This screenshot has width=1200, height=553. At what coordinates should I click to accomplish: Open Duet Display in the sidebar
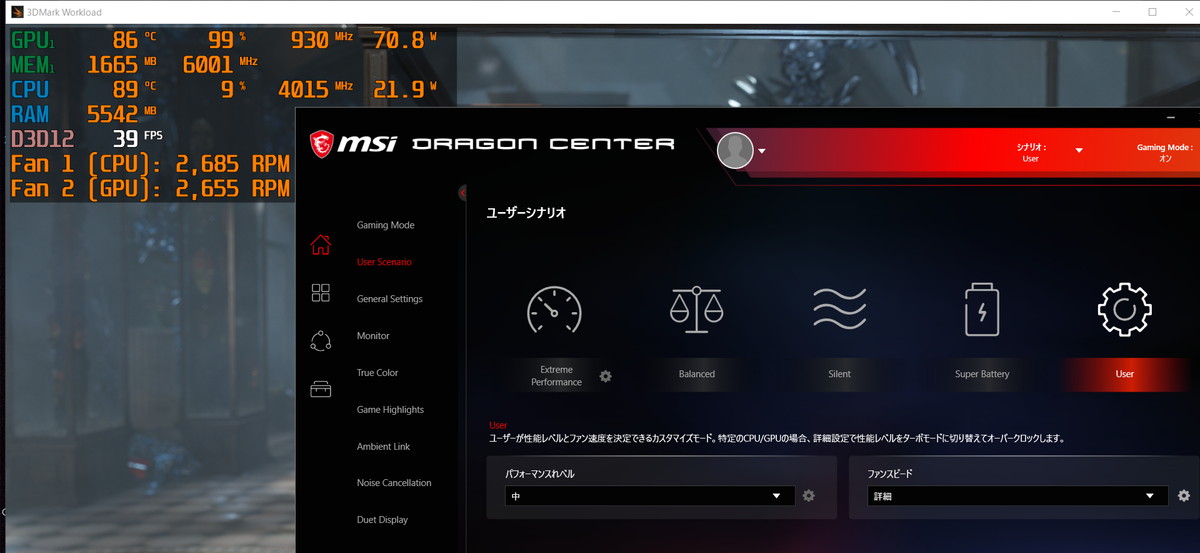[382, 520]
